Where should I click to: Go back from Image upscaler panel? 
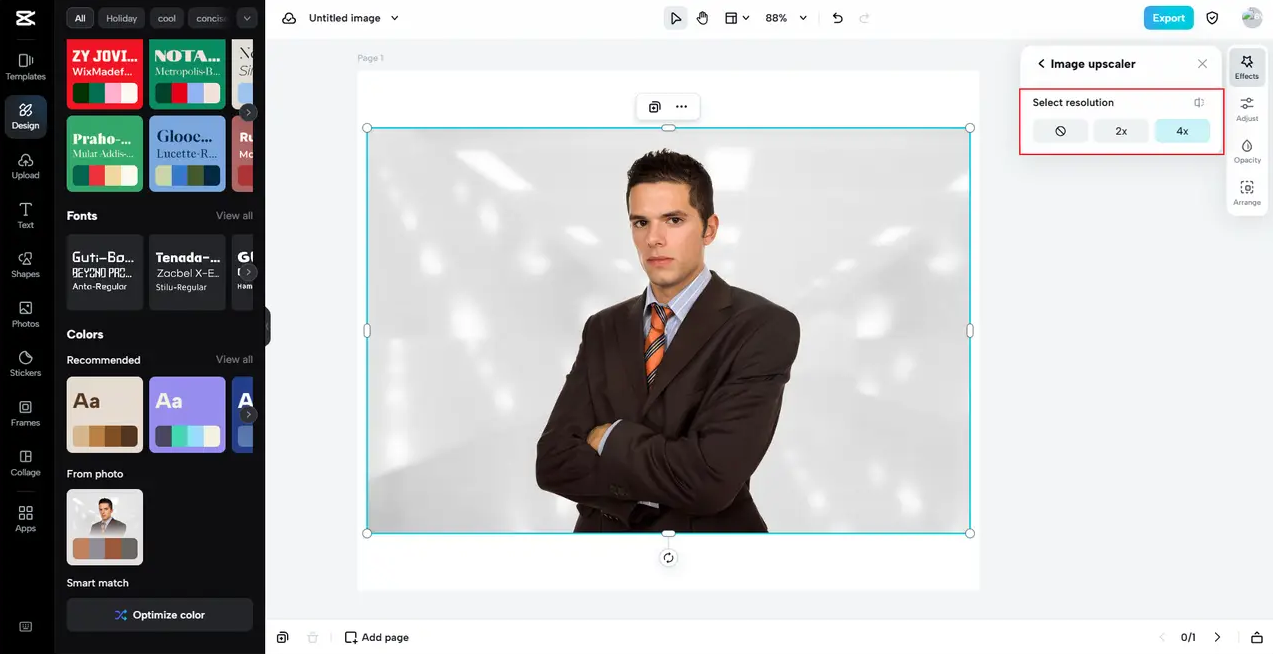pyautogui.click(x=1041, y=63)
